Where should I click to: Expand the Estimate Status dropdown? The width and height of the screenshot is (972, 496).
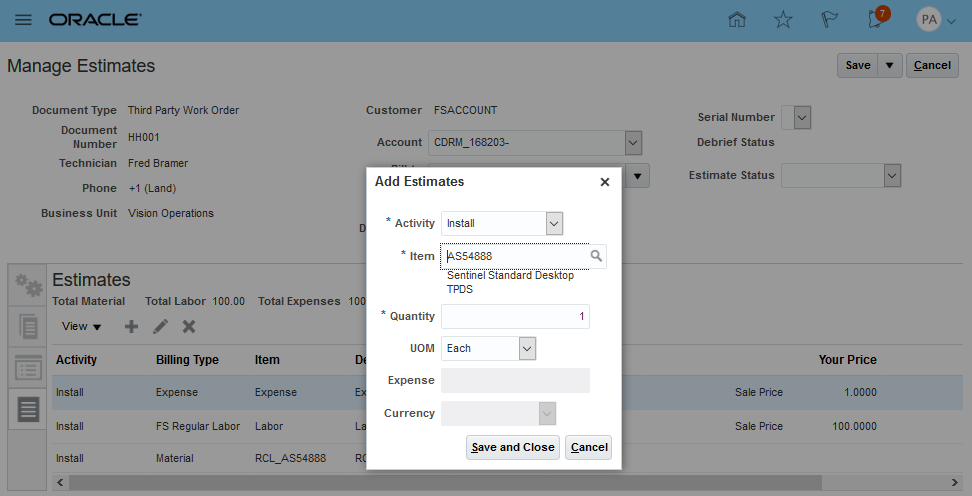[893, 176]
